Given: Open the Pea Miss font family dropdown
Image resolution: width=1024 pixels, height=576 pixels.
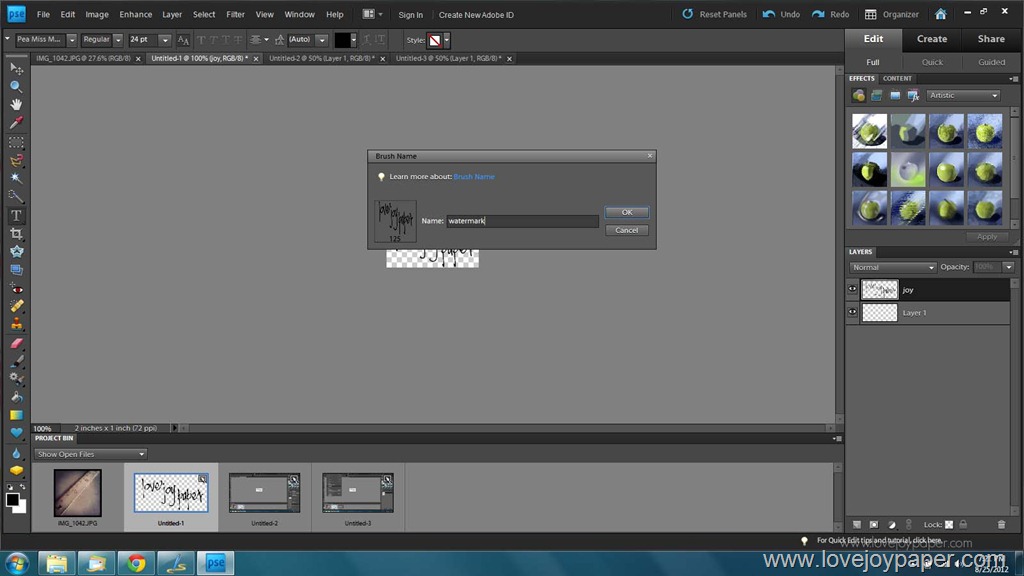Looking at the screenshot, I should point(72,40).
